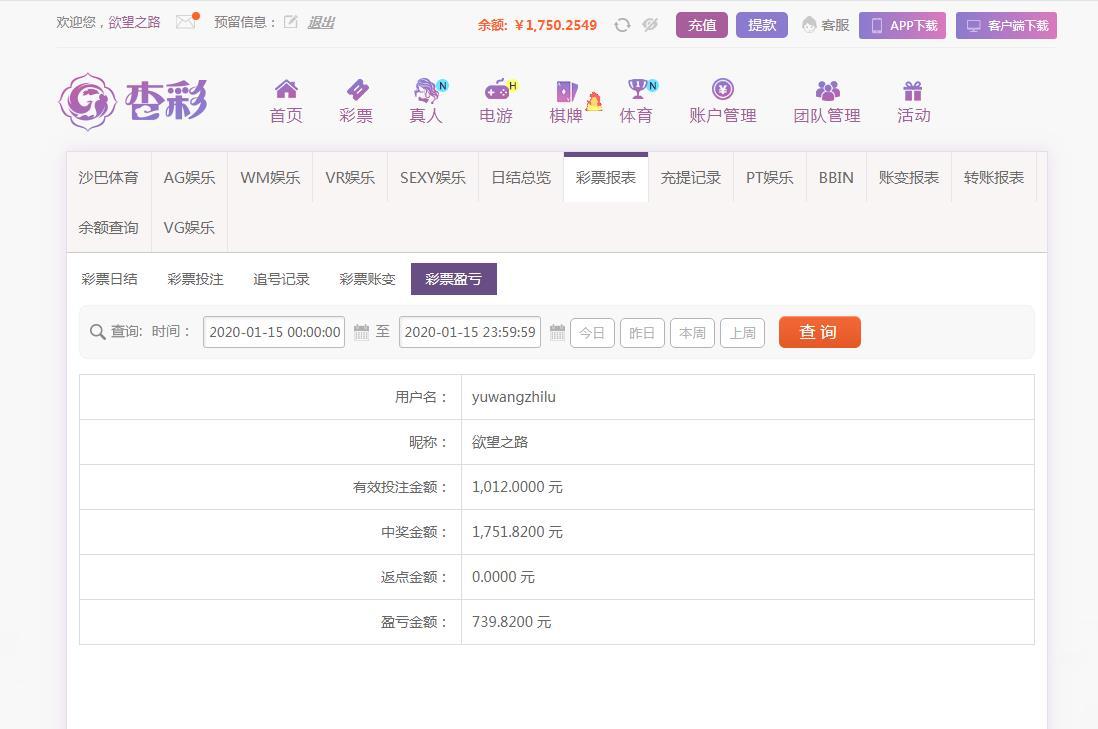Select the 彩票日结 sub-tab
1098x729 pixels.
click(x=110, y=279)
